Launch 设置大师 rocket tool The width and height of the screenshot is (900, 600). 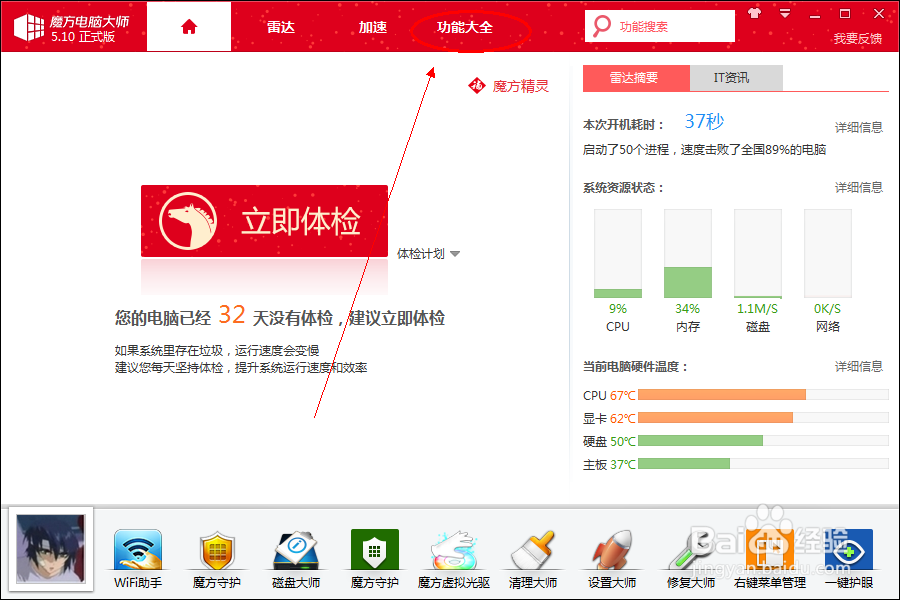coord(612,558)
